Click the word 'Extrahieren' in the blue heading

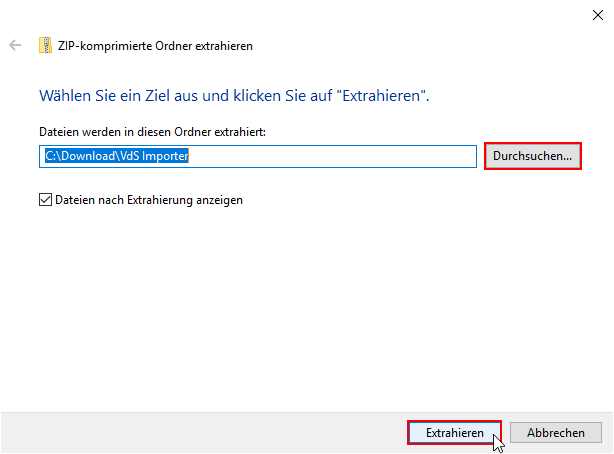pyautogui.click(x=383, y=96)
